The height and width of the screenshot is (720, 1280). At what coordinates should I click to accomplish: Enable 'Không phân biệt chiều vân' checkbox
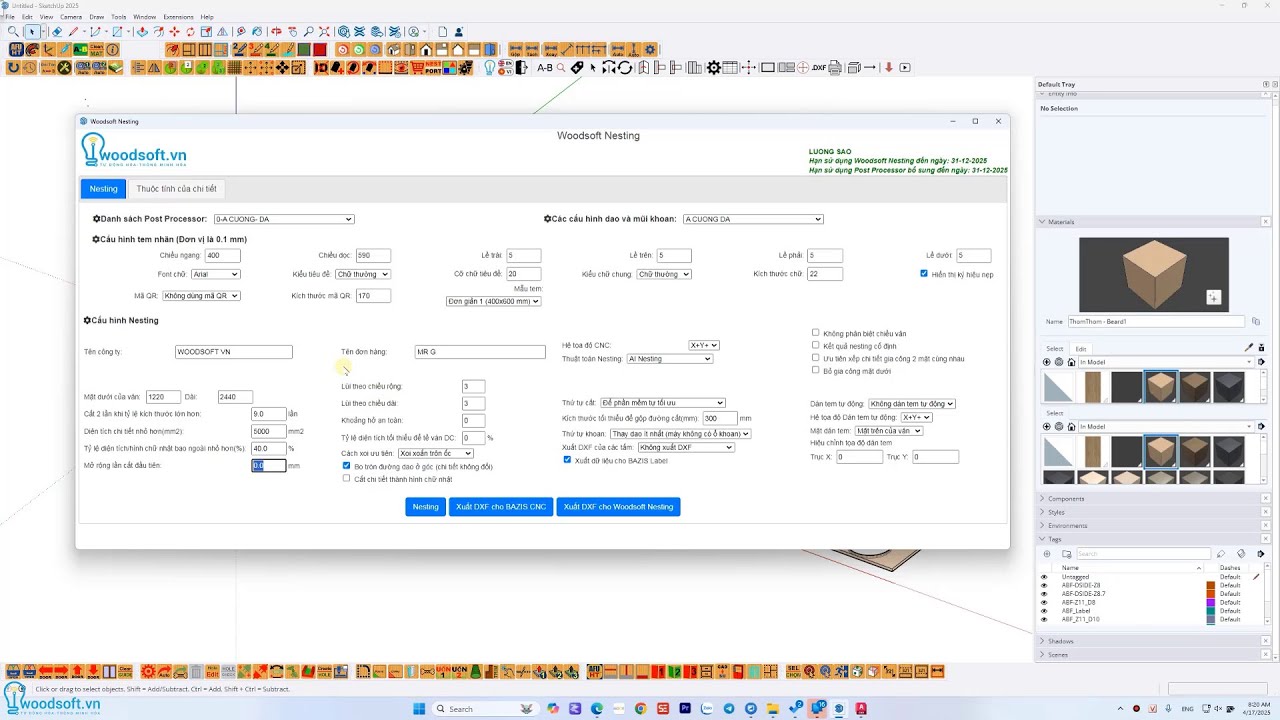click(816, 333)
